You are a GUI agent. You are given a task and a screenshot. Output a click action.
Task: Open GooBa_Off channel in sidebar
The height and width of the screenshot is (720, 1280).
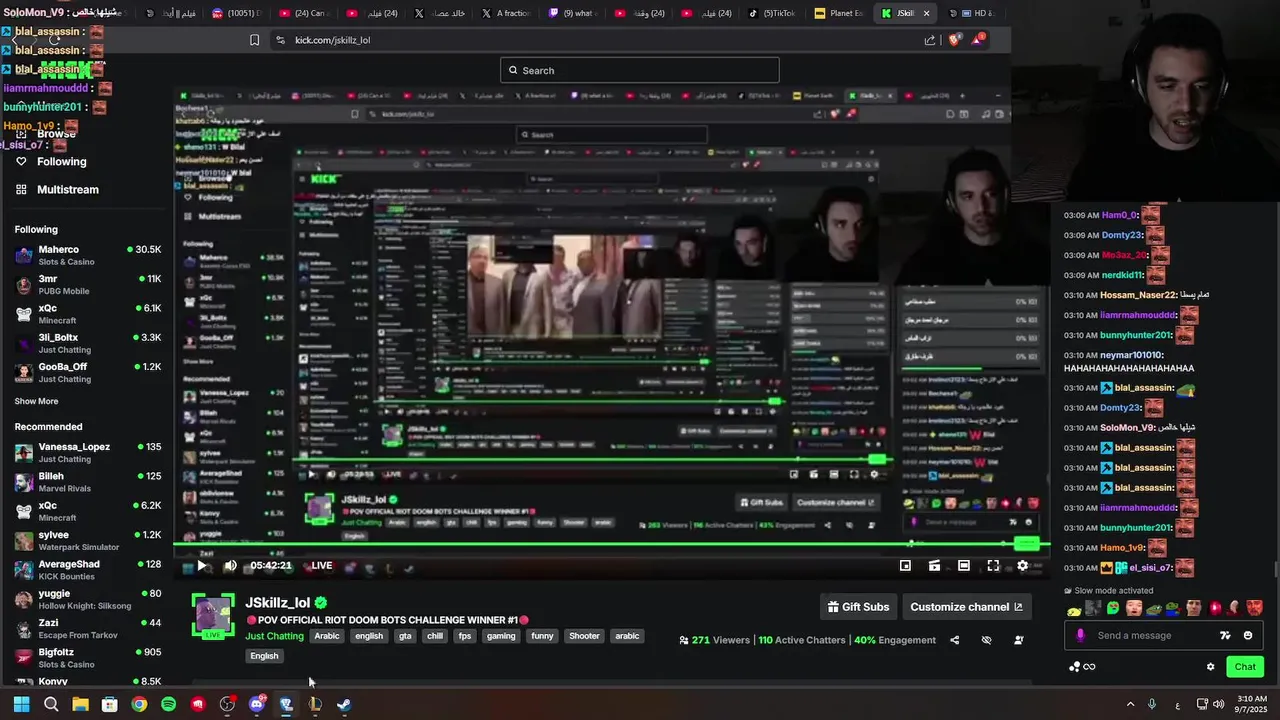tap(87, 372)
